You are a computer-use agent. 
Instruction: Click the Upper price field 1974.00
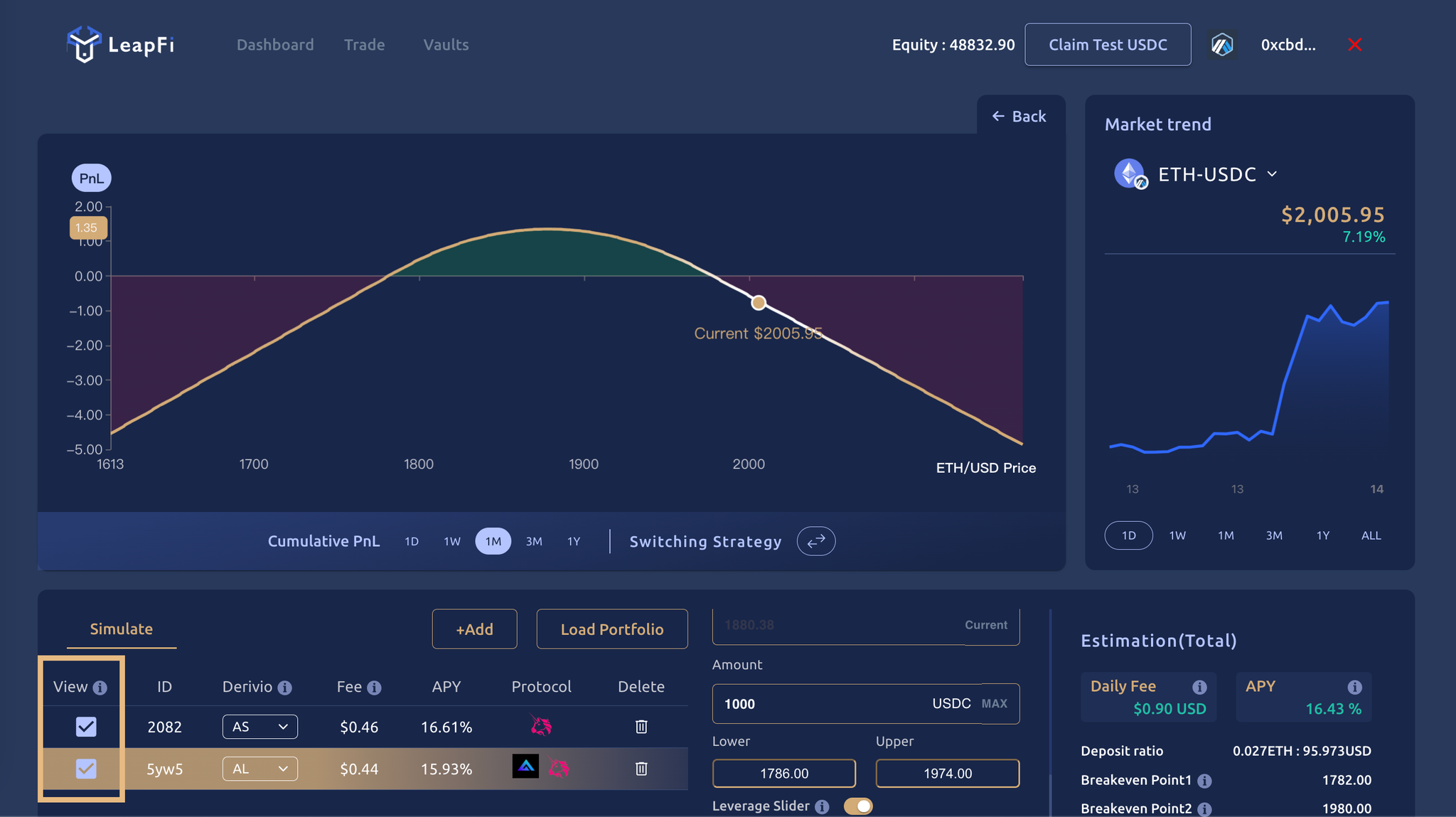point(948,774)
